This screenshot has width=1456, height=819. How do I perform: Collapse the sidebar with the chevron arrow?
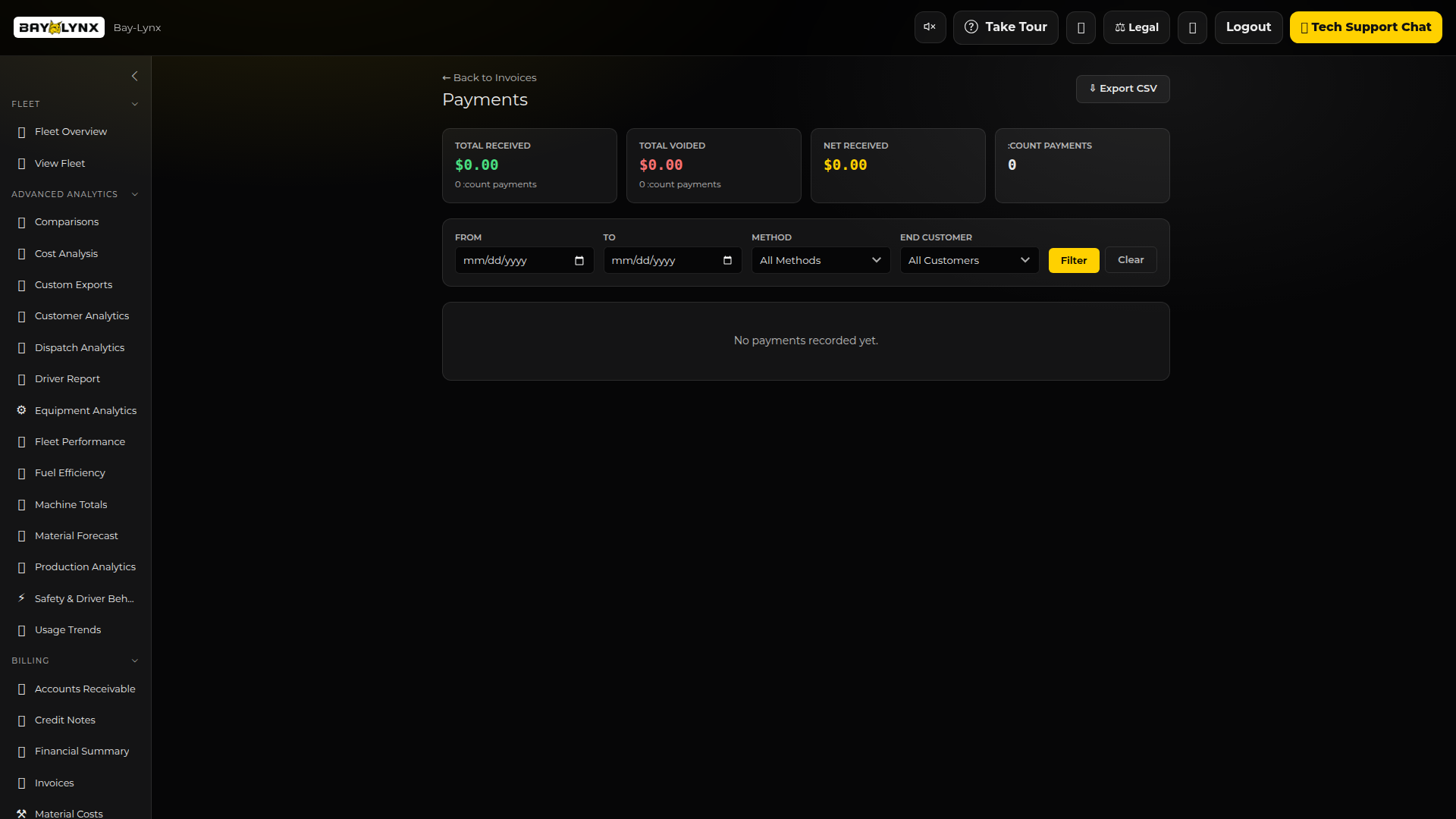coord(135,76)
